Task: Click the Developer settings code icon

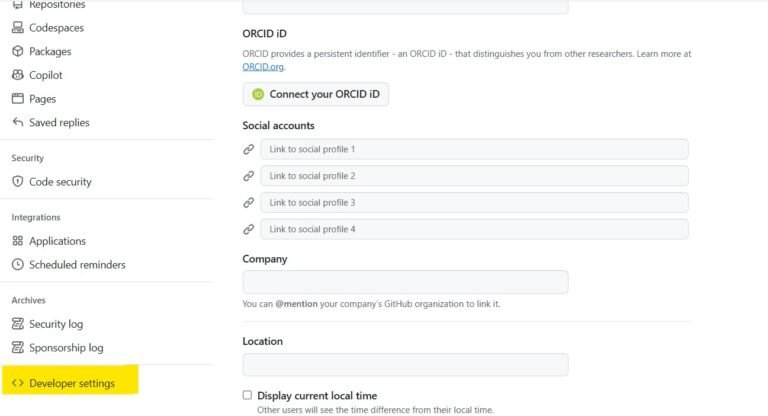Action: (x=18, y=383)
